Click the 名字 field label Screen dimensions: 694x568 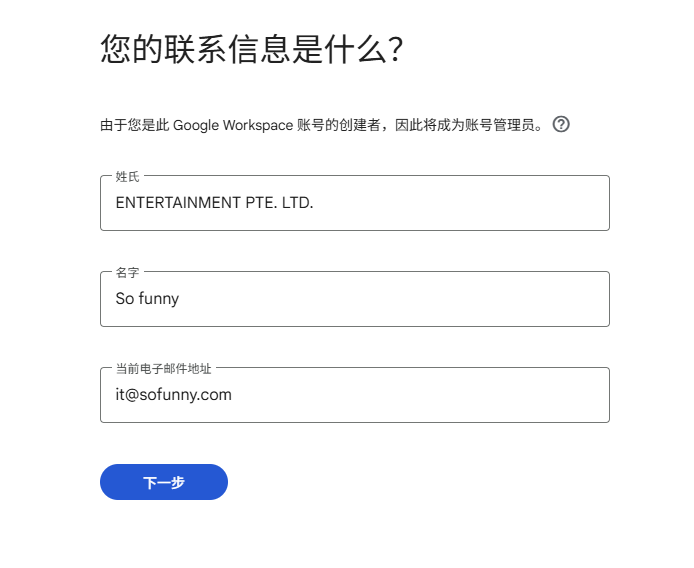[127, 272]
